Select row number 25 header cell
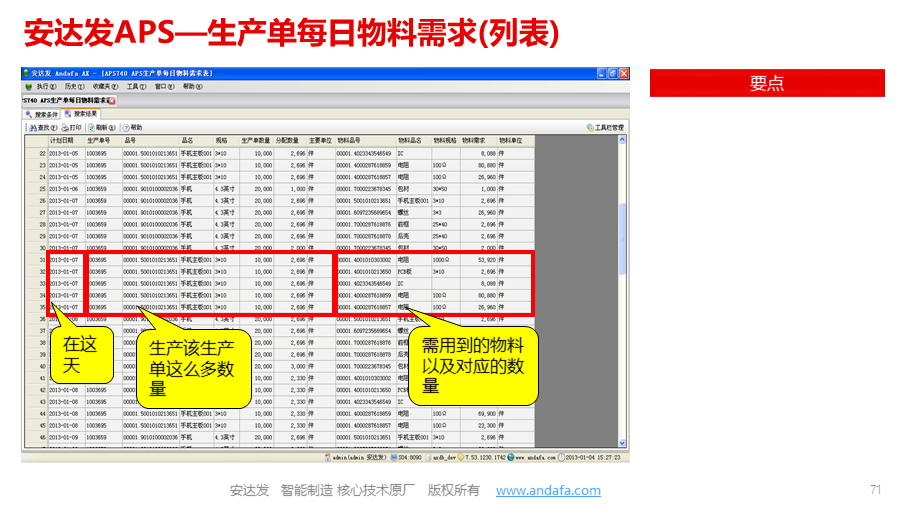Viewport: 907px width, 509px height. (37, 189)
